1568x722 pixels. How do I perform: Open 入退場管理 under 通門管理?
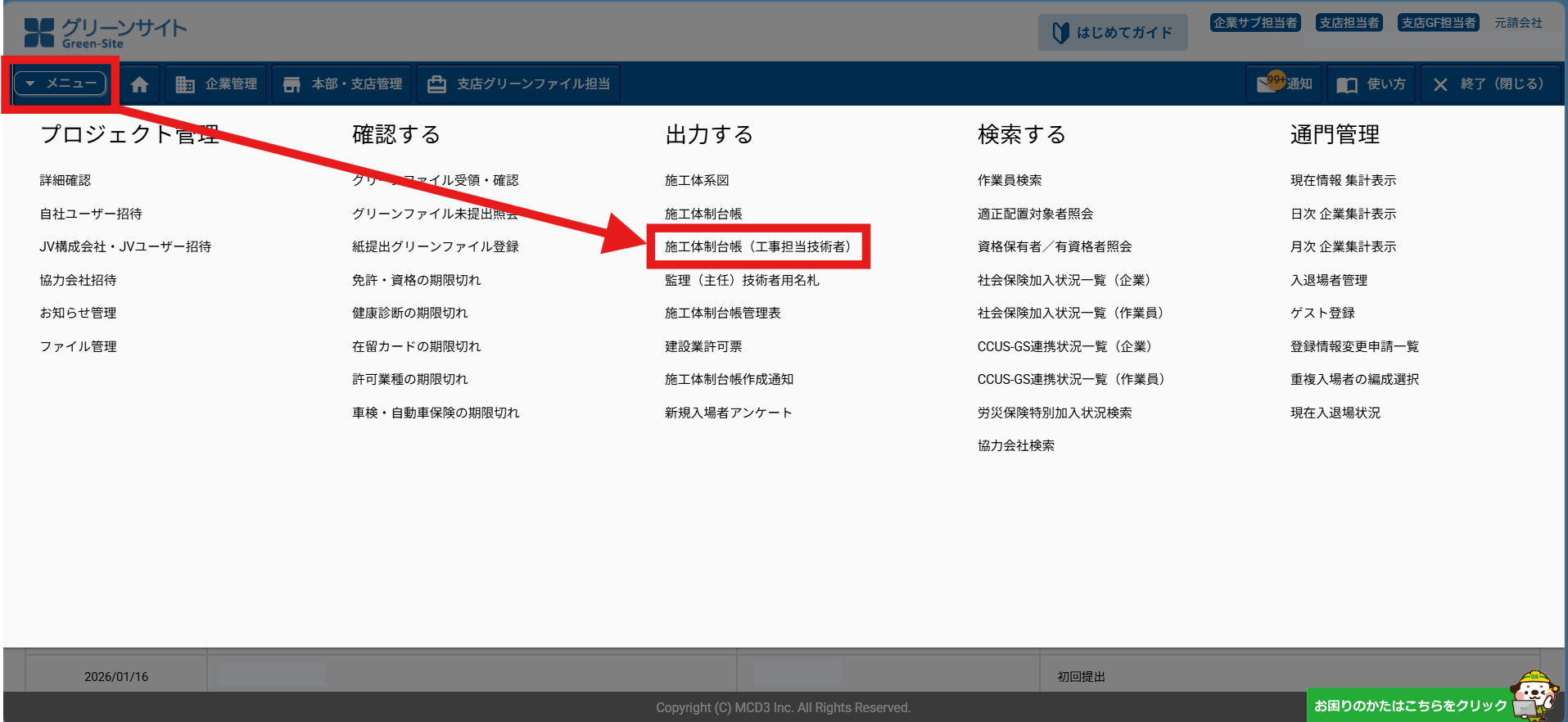[1329, 280]
